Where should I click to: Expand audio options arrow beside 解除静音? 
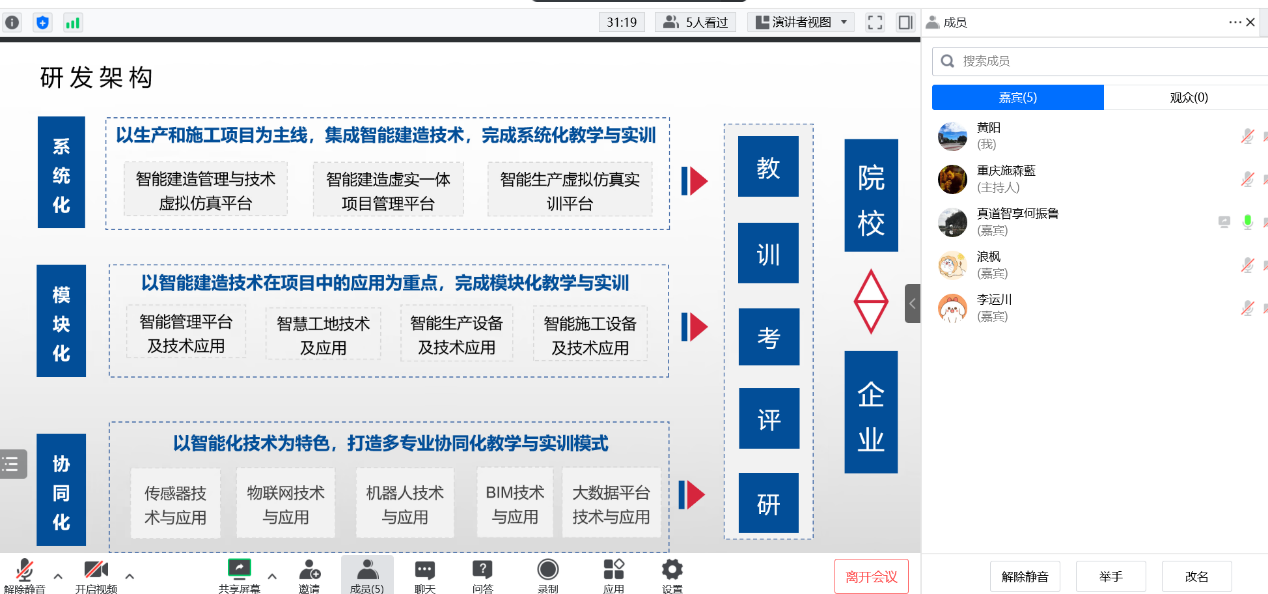click(x=58, y=576)
